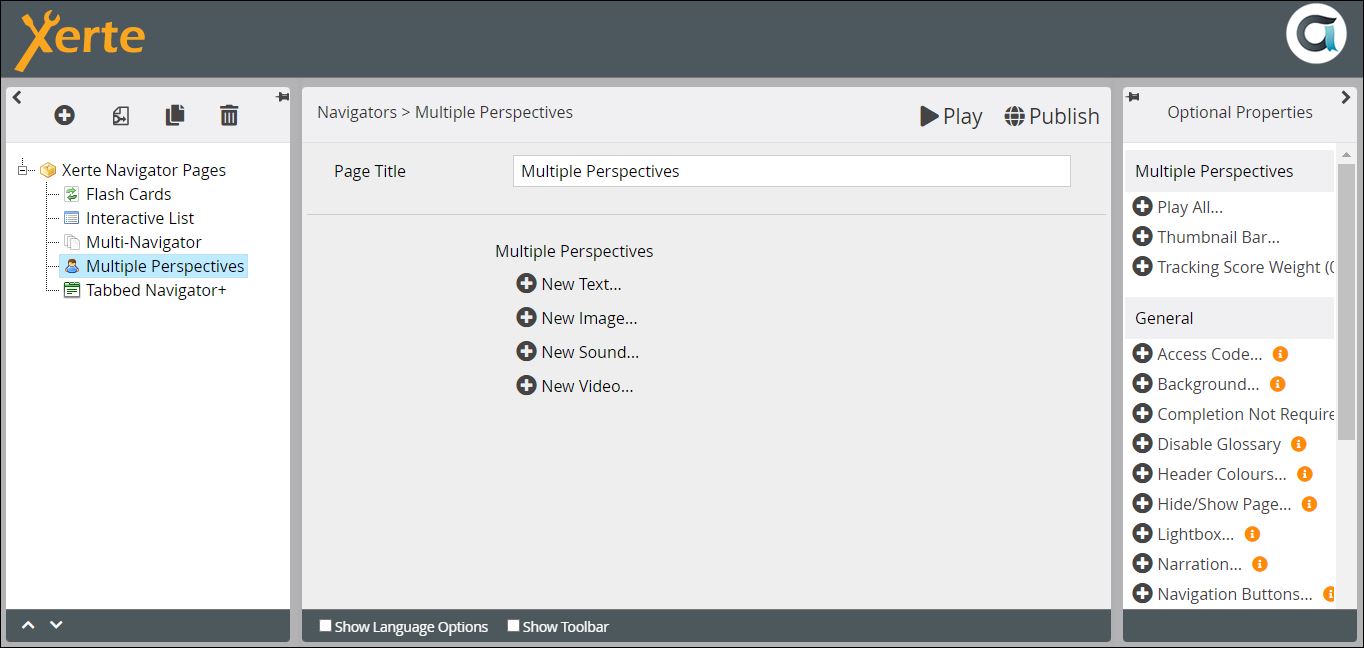
Task: Click the info icon beside Narration
Action: coord(1260,564)
